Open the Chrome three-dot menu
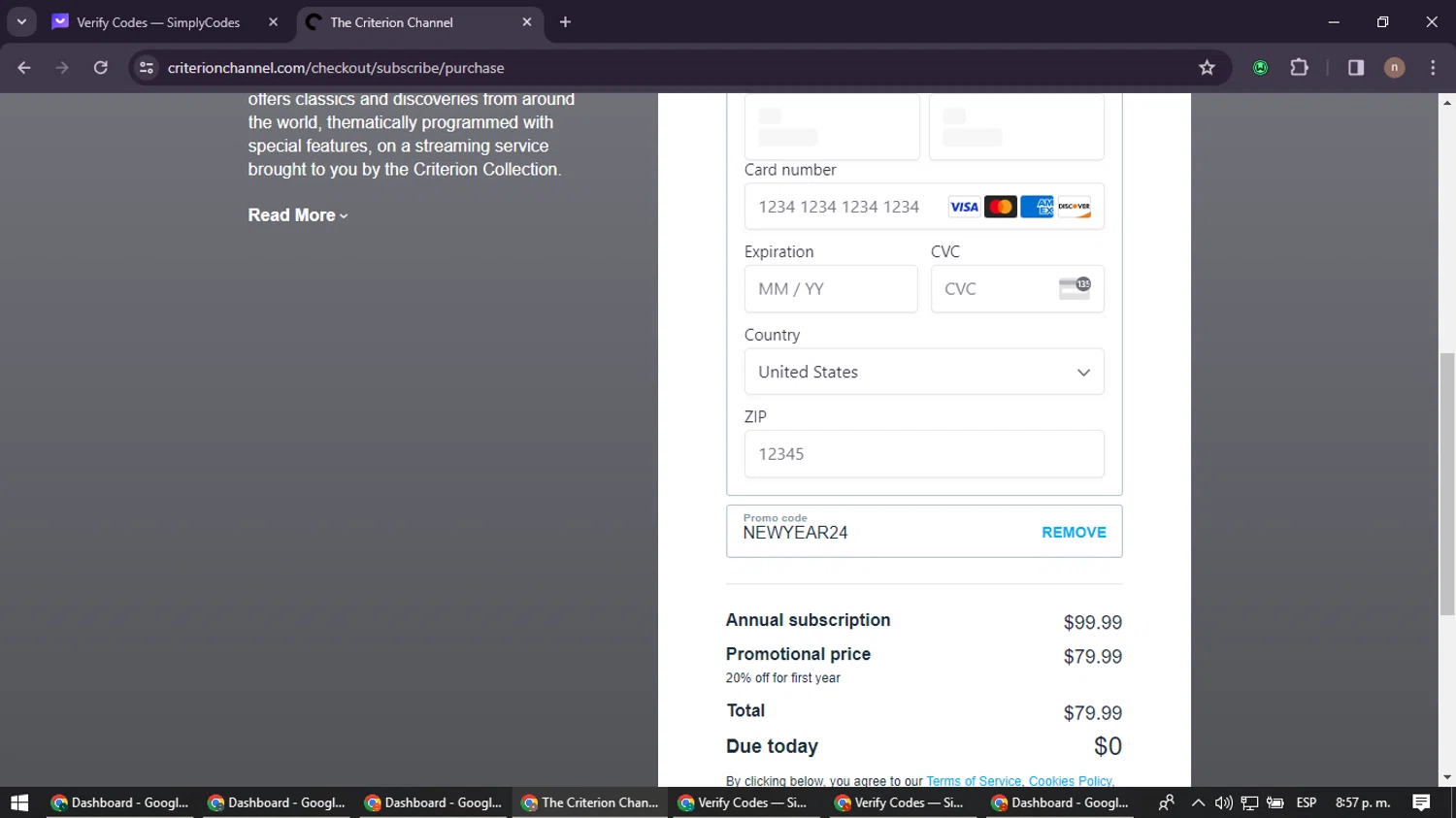Screen dimensions: 1456x818 click(x=1433, y=68)
